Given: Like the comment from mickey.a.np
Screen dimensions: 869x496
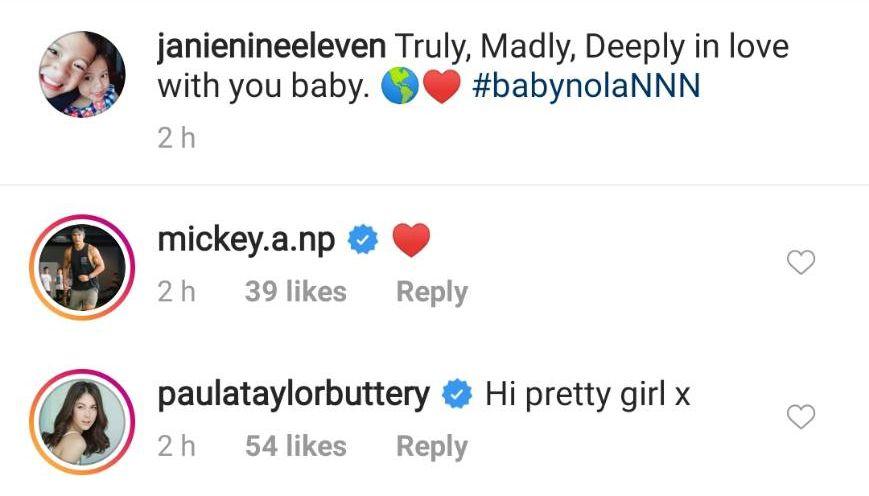Looking at the screenshot, I should point(801,263).
